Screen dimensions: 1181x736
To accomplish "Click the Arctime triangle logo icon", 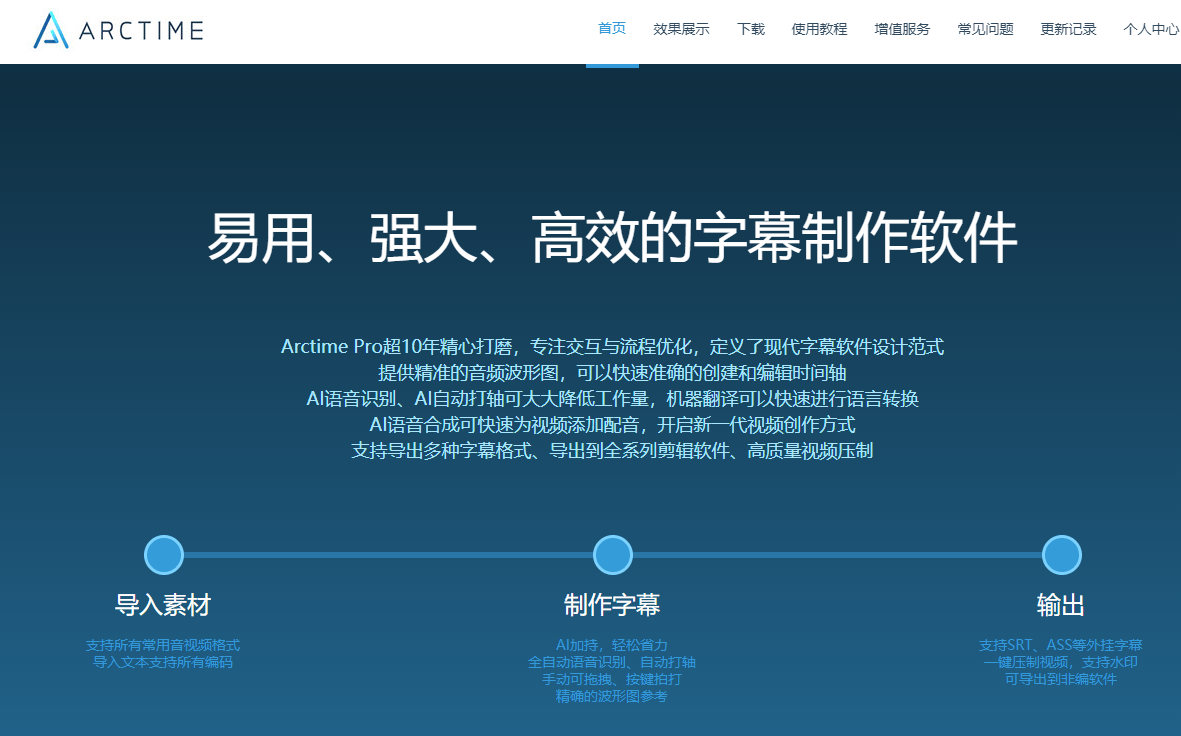I will (x=51, y=30).
